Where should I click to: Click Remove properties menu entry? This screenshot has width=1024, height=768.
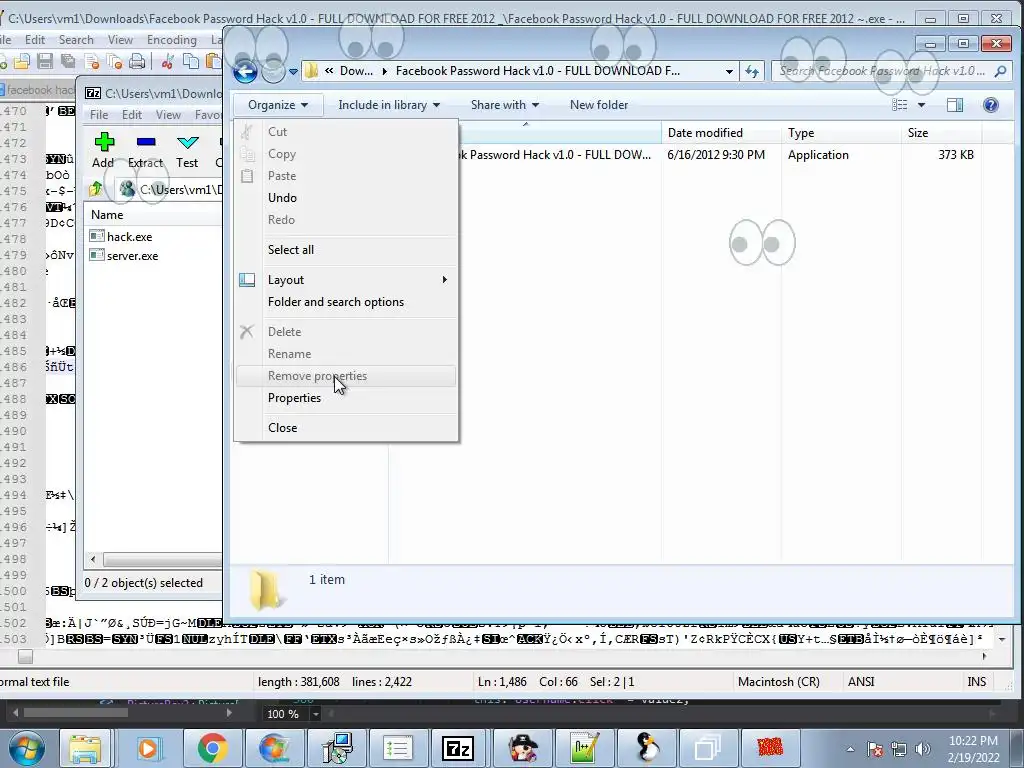[x=345, y=376]
